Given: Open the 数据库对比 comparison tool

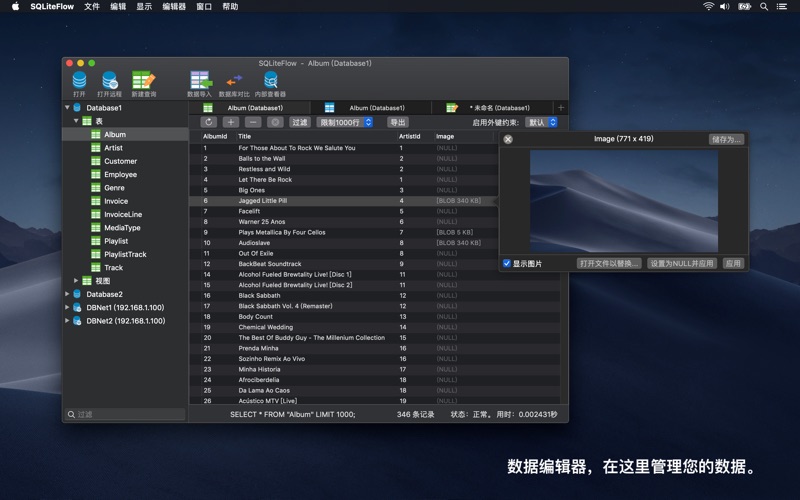Looking at the screenshot, I should [x=234, y=81].
